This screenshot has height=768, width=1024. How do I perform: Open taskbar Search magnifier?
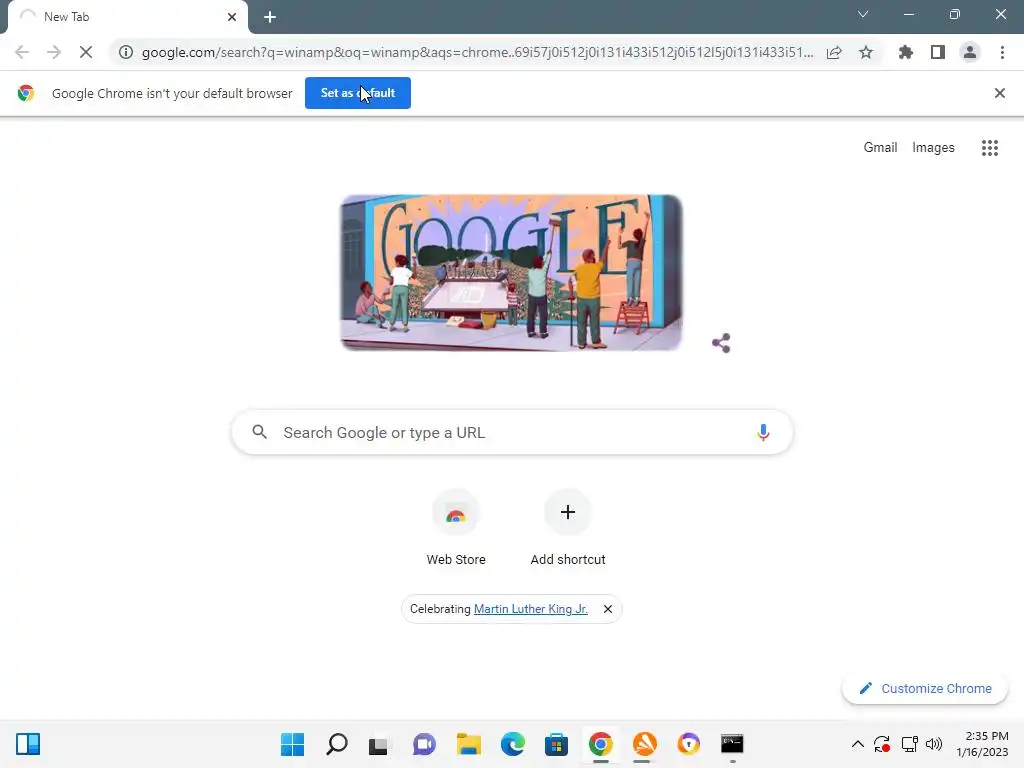[336, 744]
